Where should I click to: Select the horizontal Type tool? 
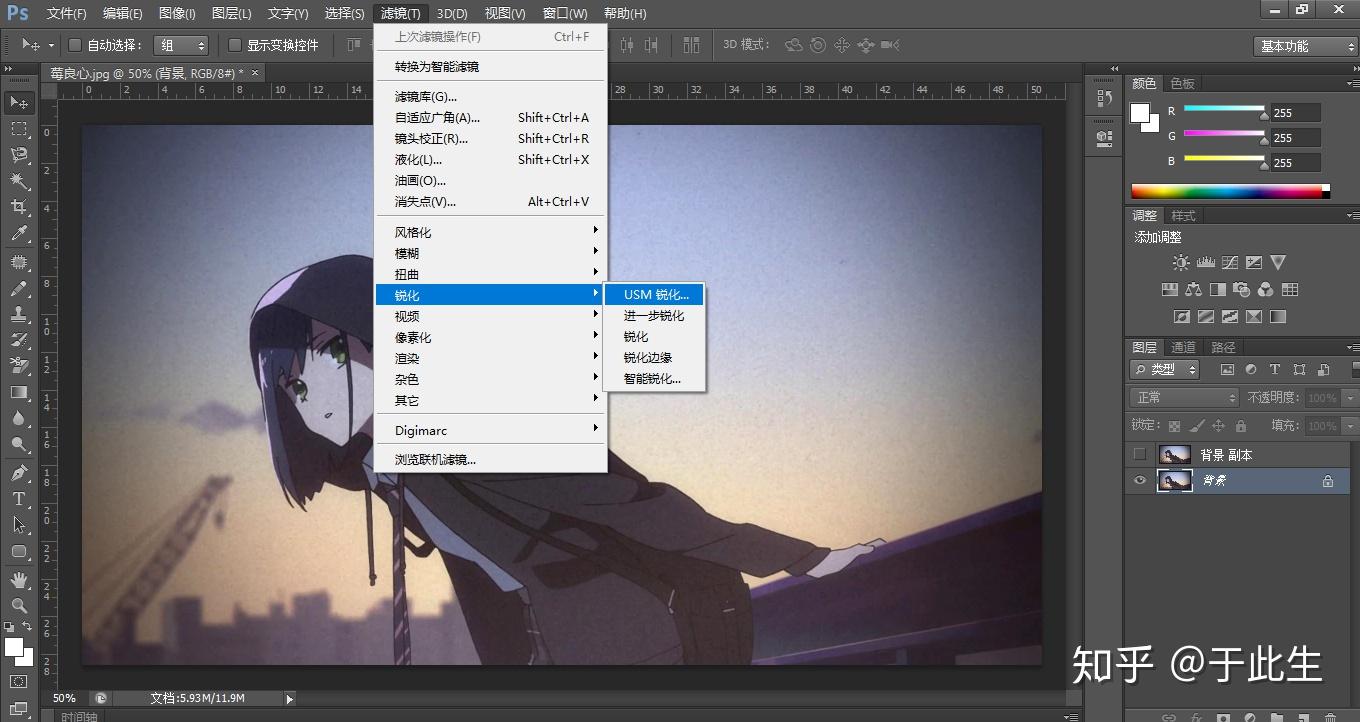pyautogui.click(x=19, y=499)
